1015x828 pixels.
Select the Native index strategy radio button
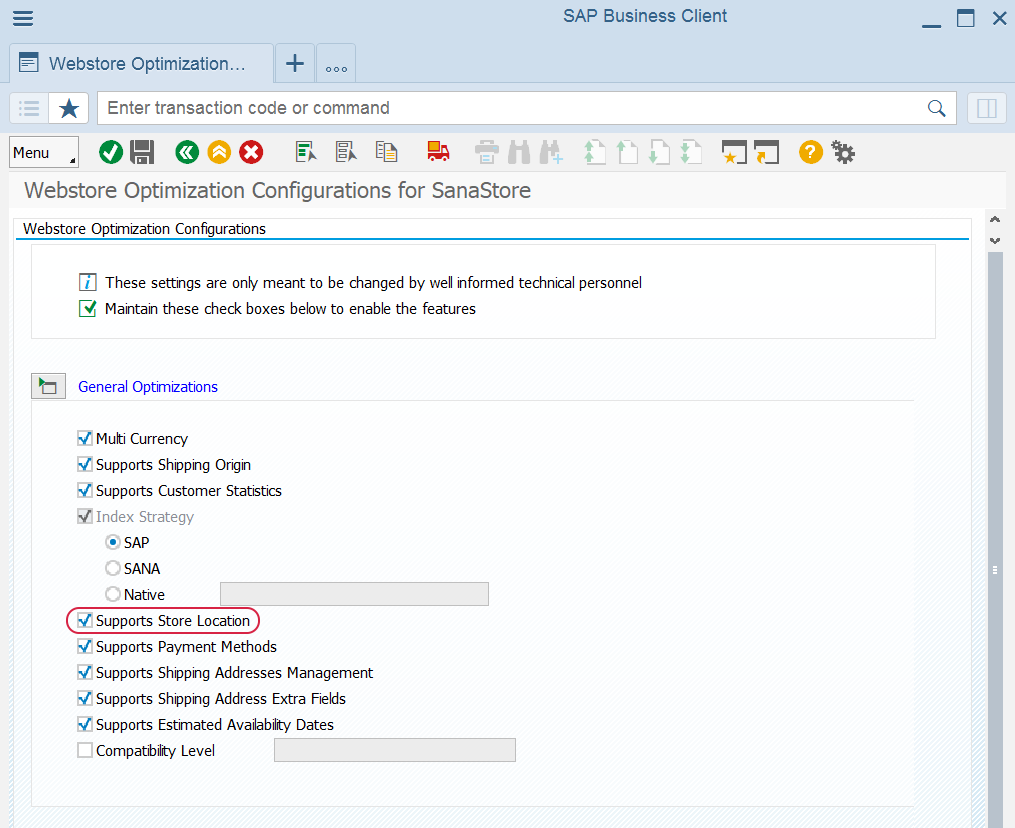tap(113, 594)
